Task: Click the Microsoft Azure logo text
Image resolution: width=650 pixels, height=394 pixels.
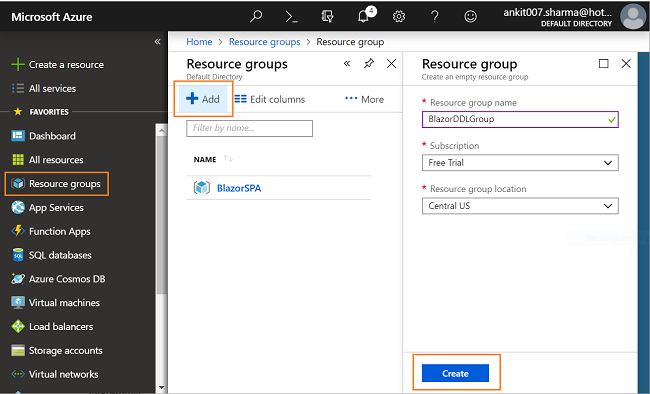Action: (52, 17)
